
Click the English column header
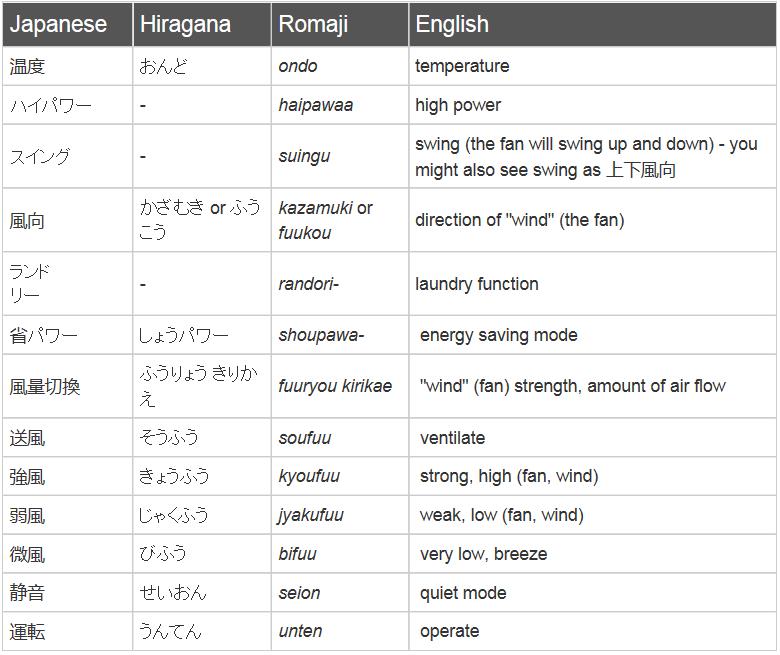(452, 25)
